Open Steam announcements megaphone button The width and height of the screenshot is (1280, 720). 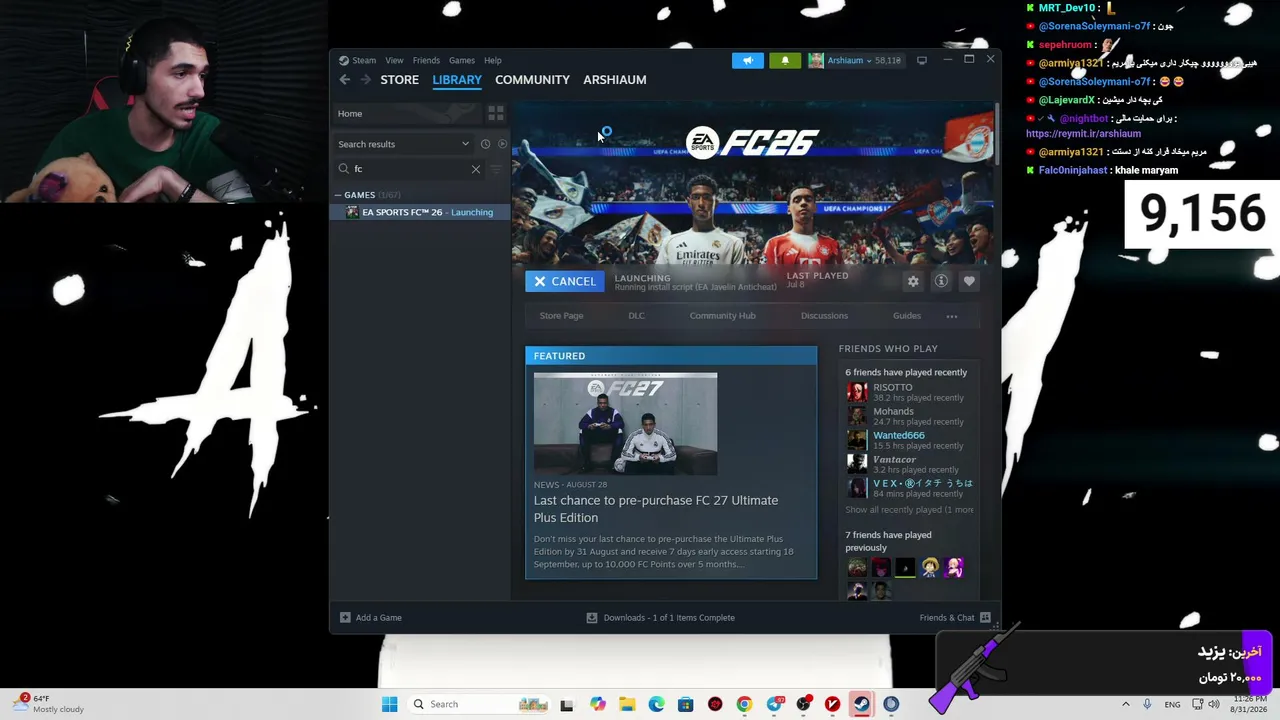click(748, 60)
